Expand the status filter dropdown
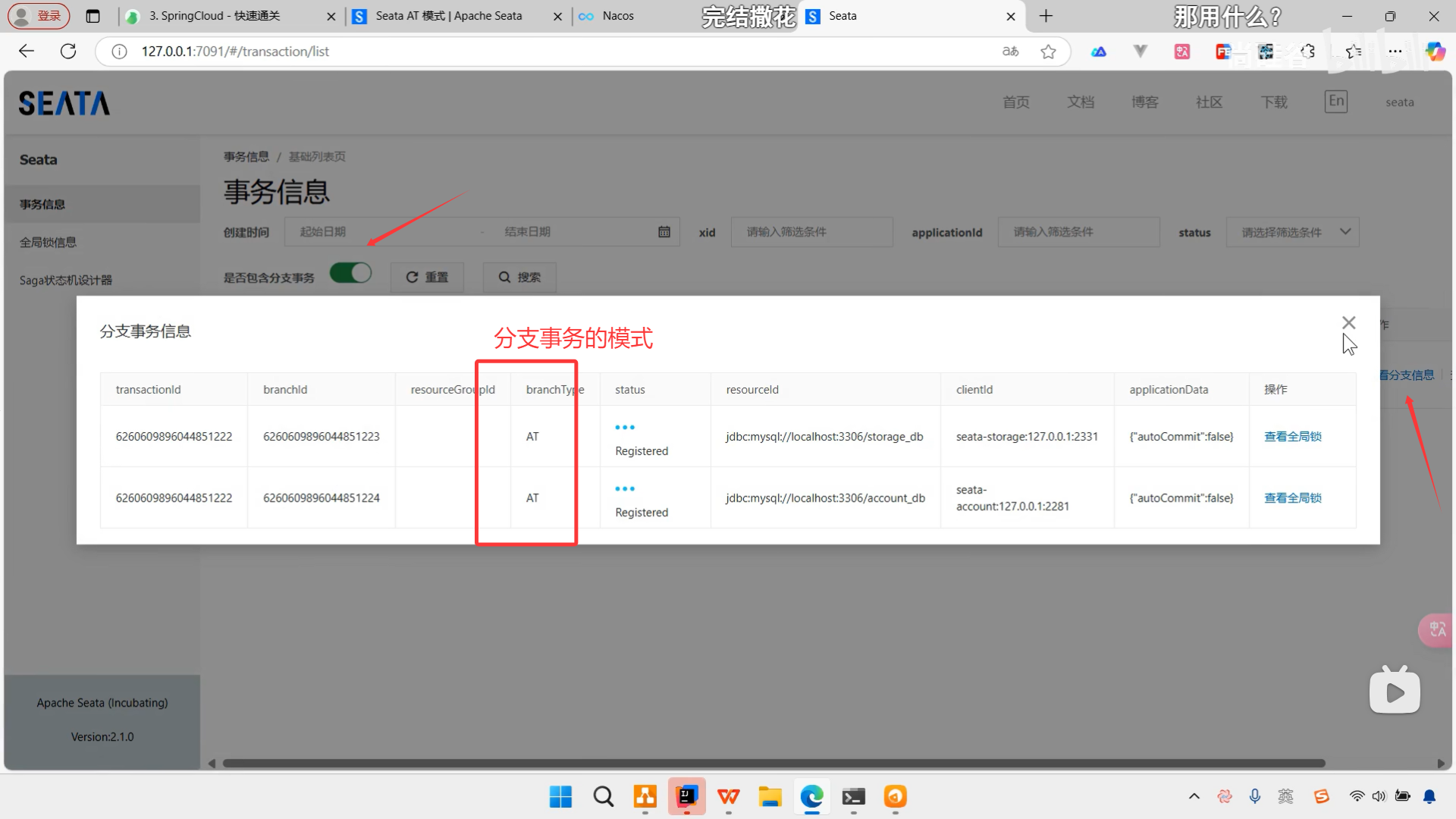Viewport: 1456px width, 819px height. coord(1291,232)
